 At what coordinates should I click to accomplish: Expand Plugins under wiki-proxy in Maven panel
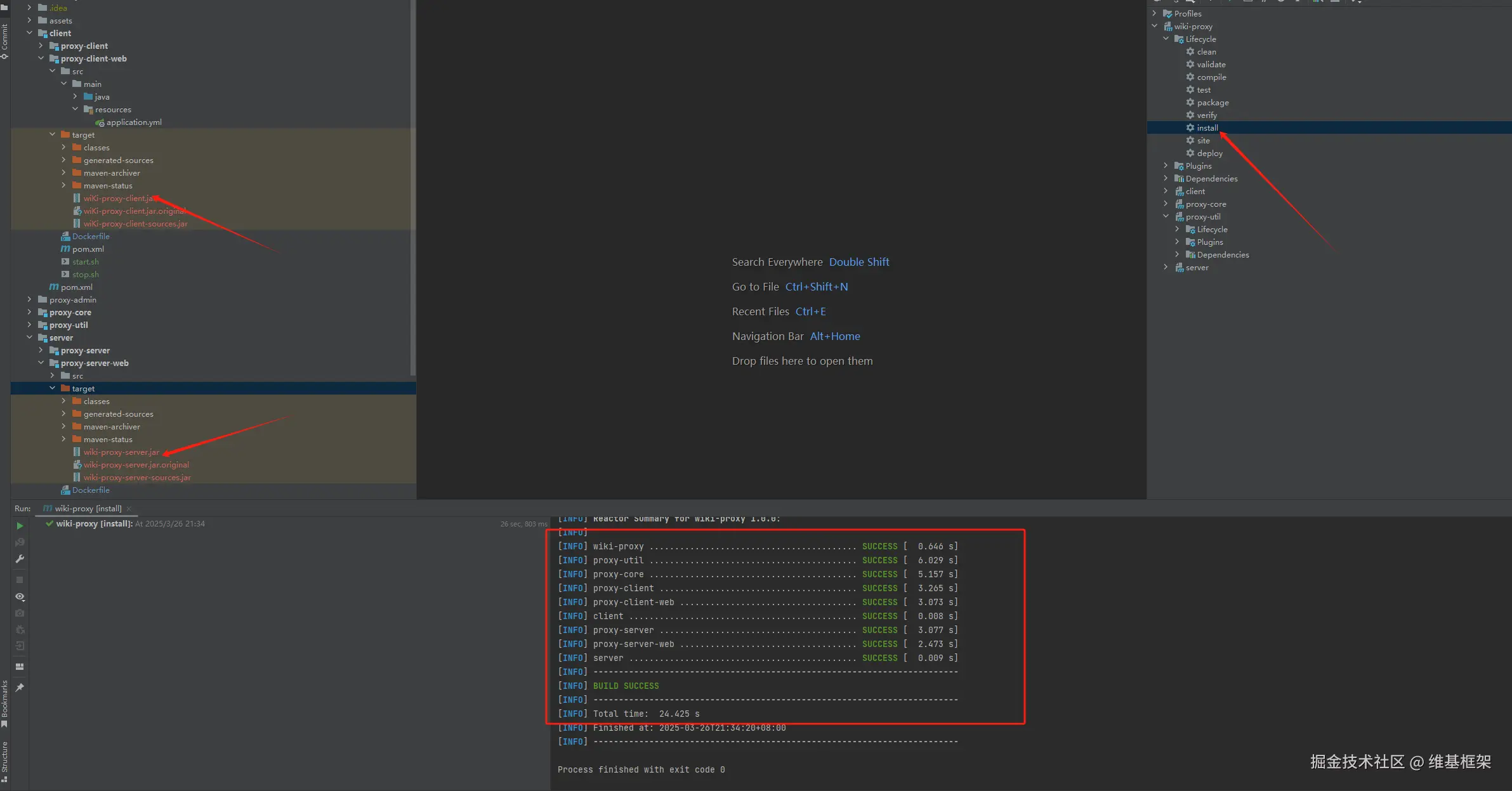point(1166,166)
